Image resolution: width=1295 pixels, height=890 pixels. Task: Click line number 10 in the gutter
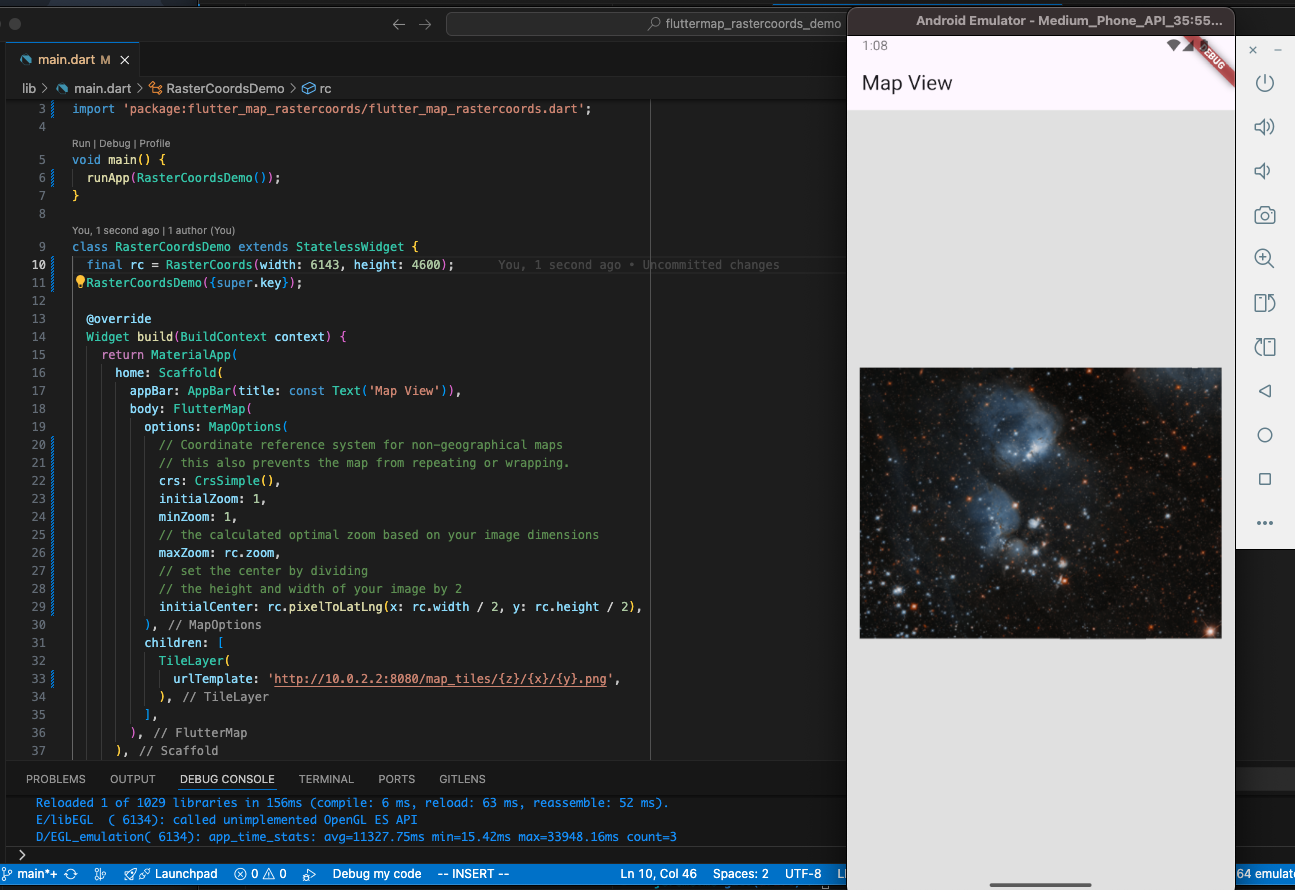click(39, 265)
